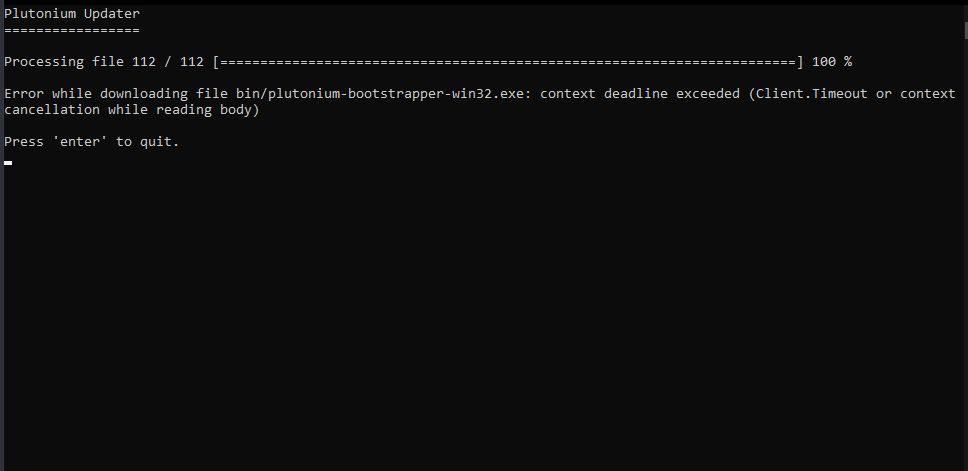The image size is (968, 471).
Task: Click the middle of the progress bar
Action: (x=508, y=62)
